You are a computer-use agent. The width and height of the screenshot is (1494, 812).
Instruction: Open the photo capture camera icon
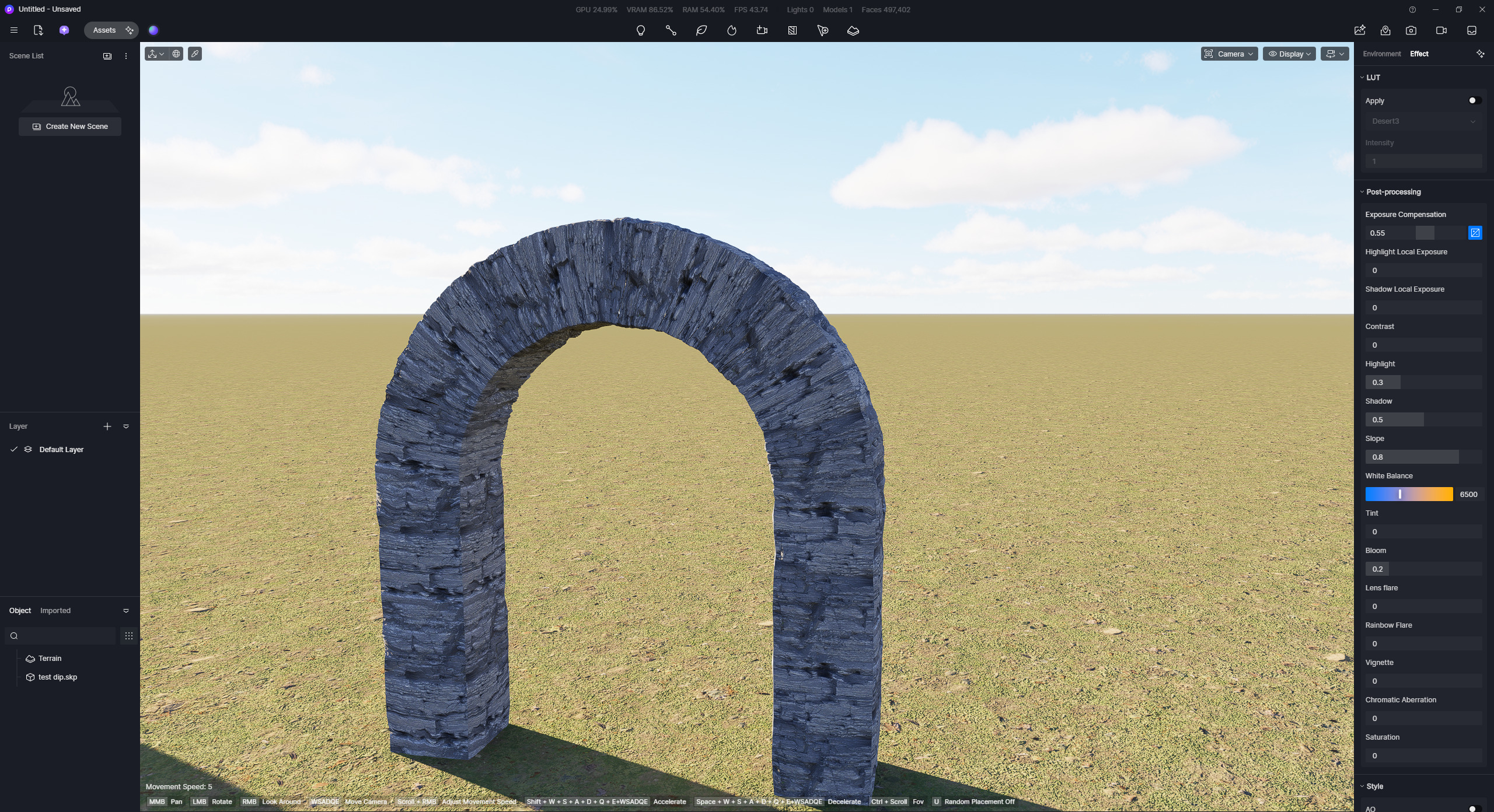tap(1411, 30)
